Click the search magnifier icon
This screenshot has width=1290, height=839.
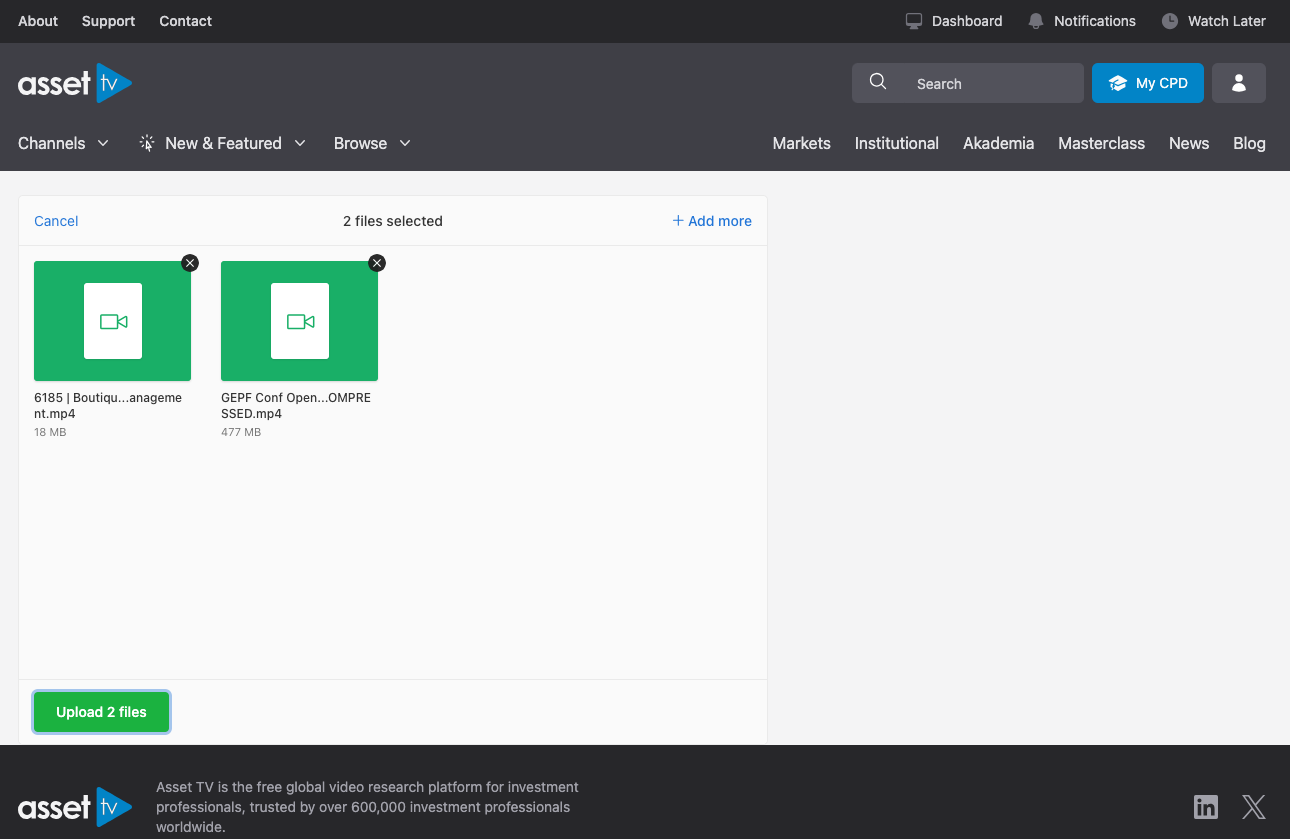point(878,83)
